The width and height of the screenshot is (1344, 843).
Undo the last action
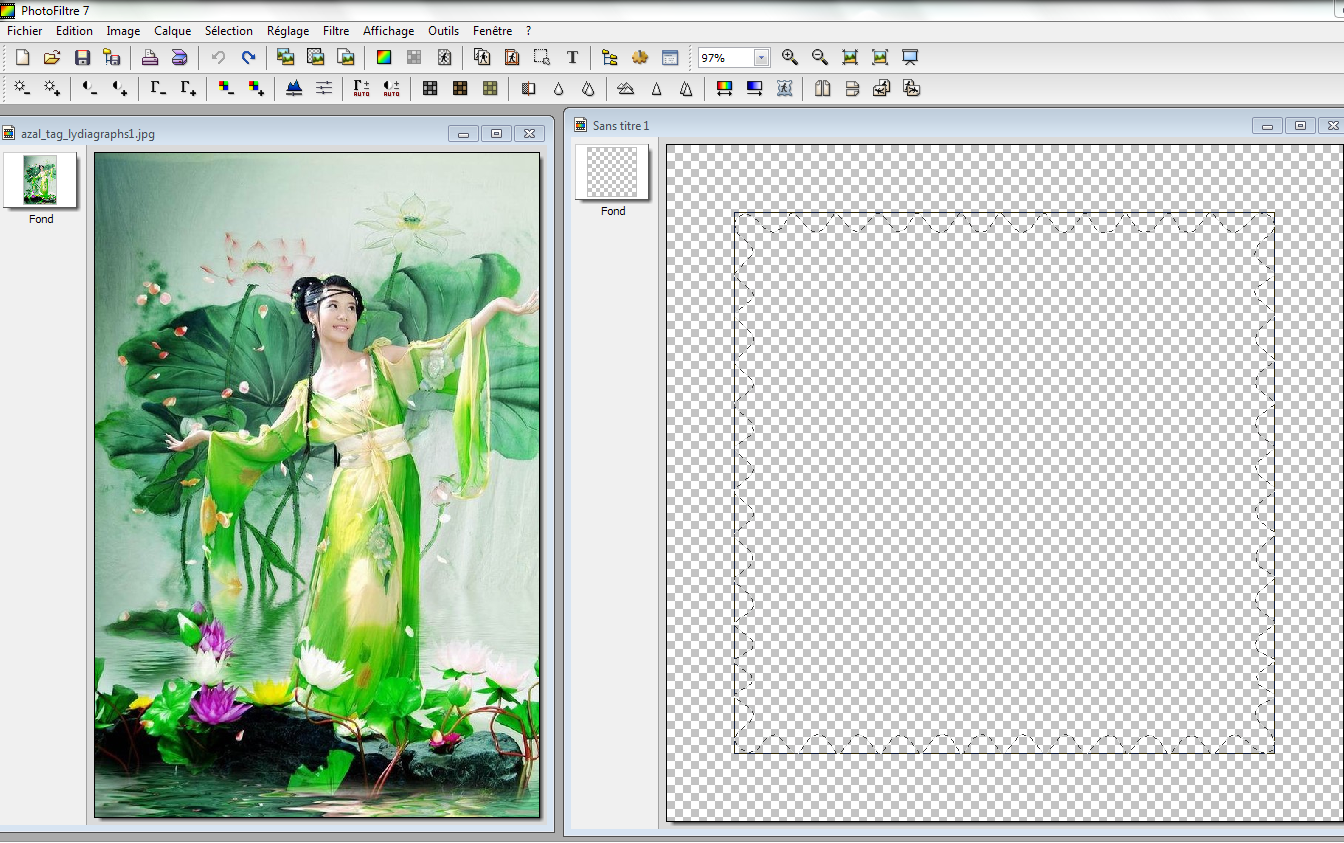(x=217, y=58)
